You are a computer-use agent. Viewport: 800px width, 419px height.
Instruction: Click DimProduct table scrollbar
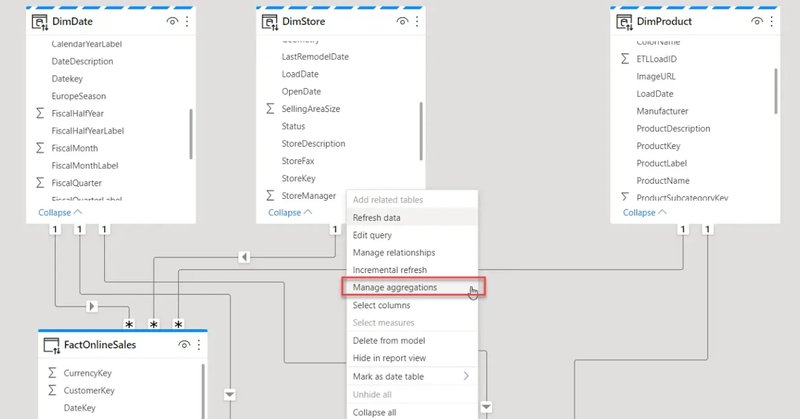point(776,91)
